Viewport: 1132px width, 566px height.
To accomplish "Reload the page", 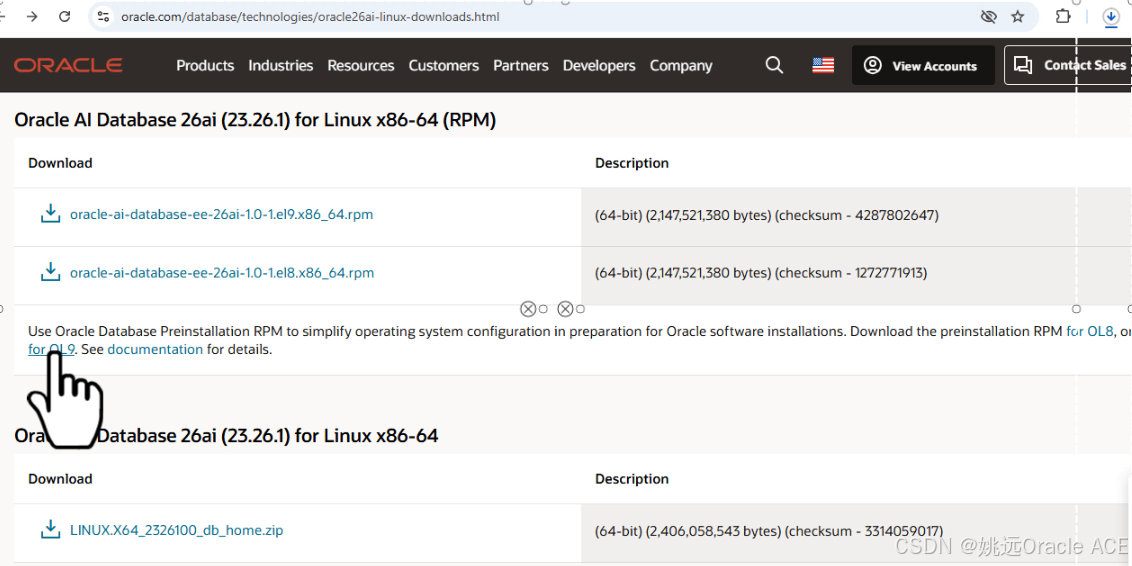I will (65, 17).
